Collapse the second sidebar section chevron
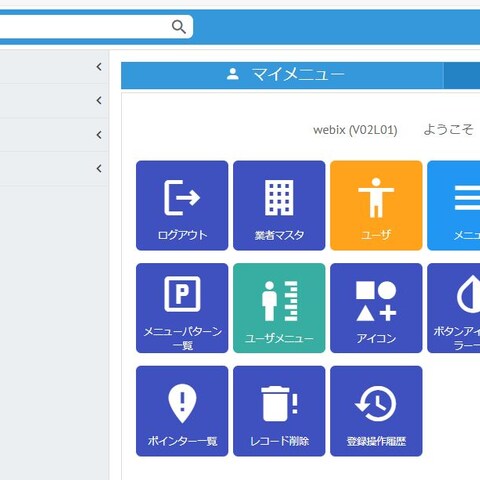The image size is (480, 480). click(99, 100)
